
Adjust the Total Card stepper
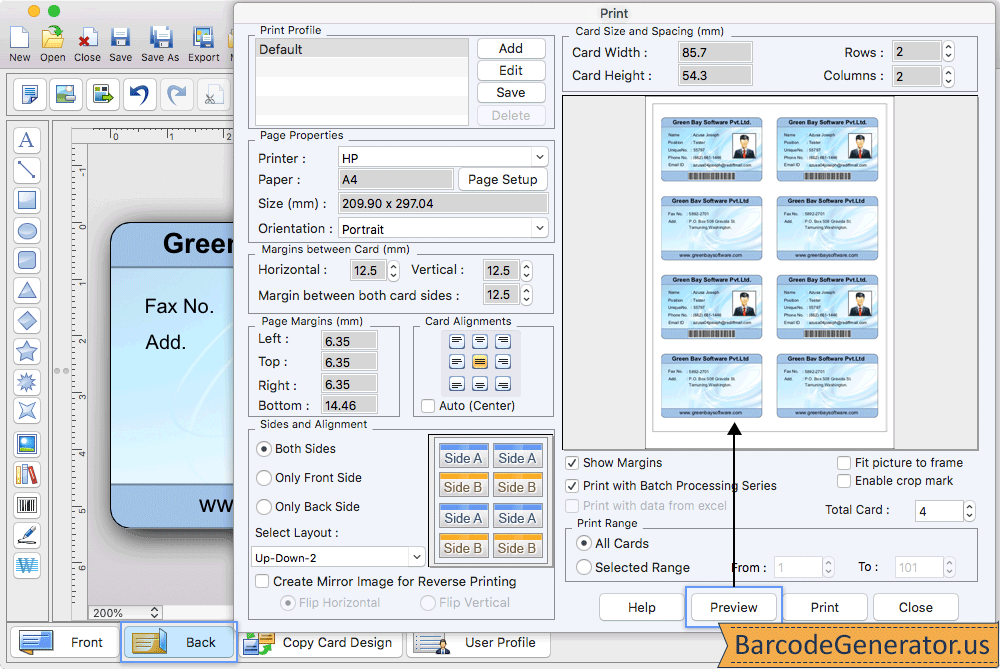click(x=969, y=511)
